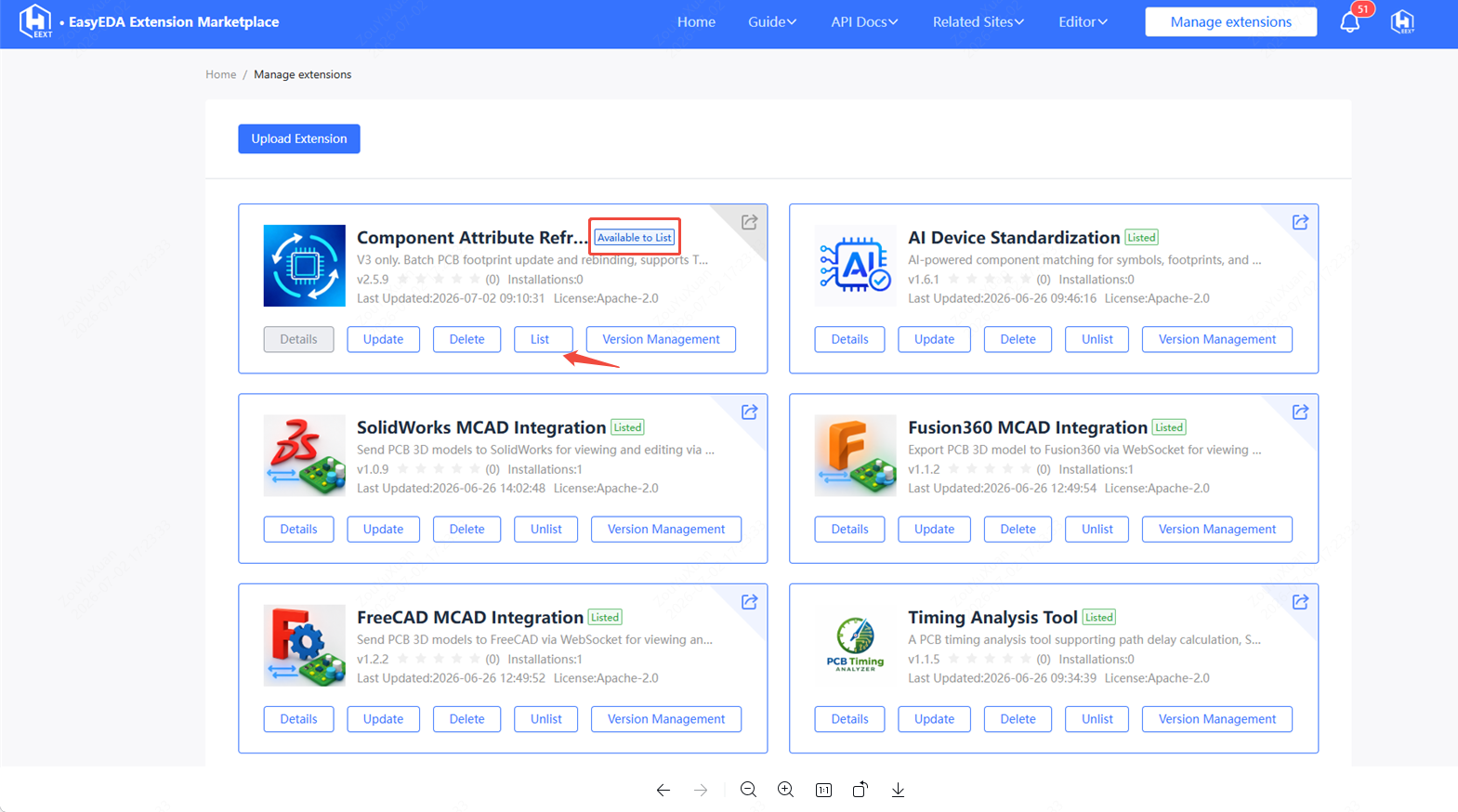The width and height of the screenshot is (1458, 812).
Task: Click the EasyEDA logo in the header
Action: point(36,21)
